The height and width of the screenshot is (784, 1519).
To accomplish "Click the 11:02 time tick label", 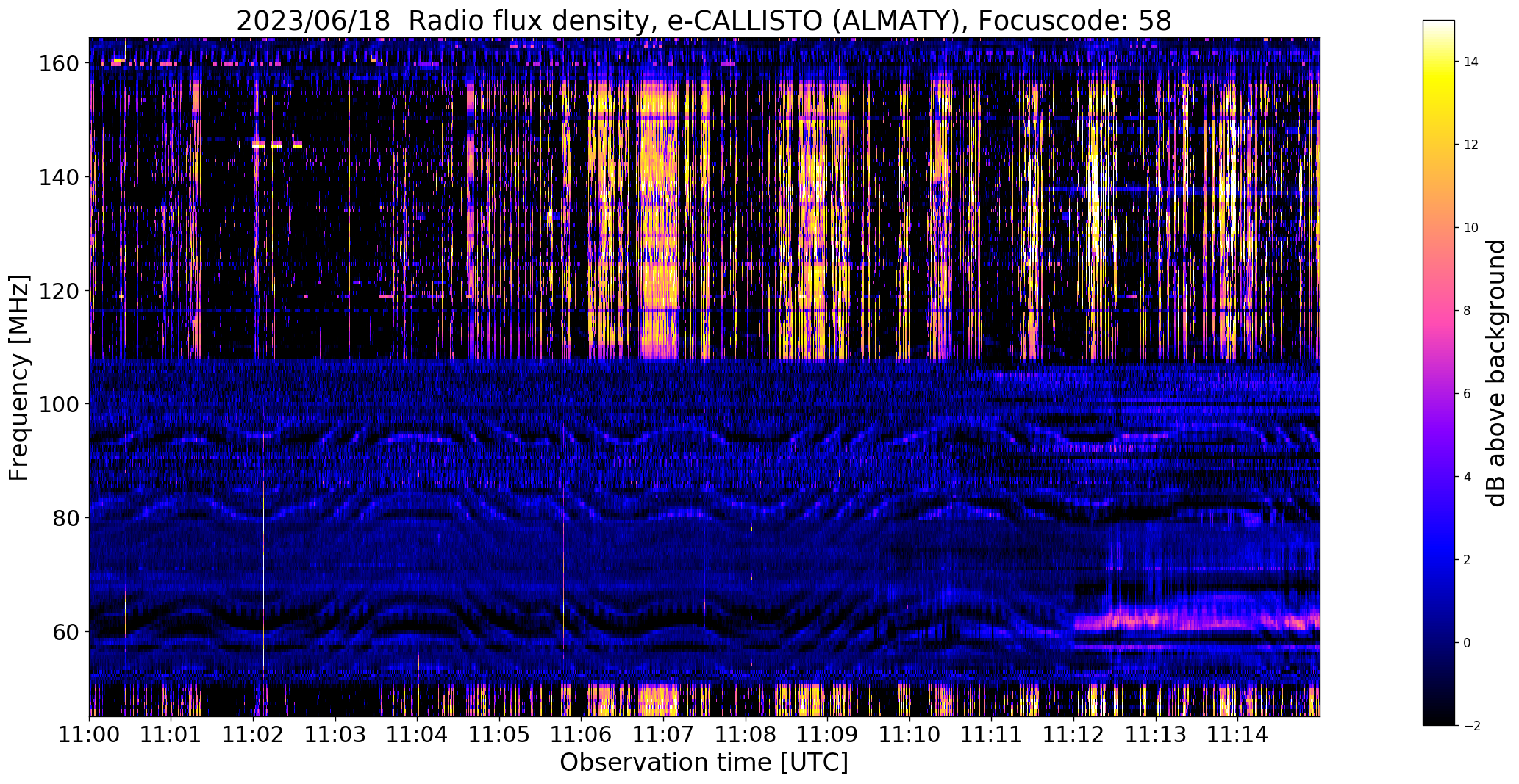I will (x=254, y=733).
